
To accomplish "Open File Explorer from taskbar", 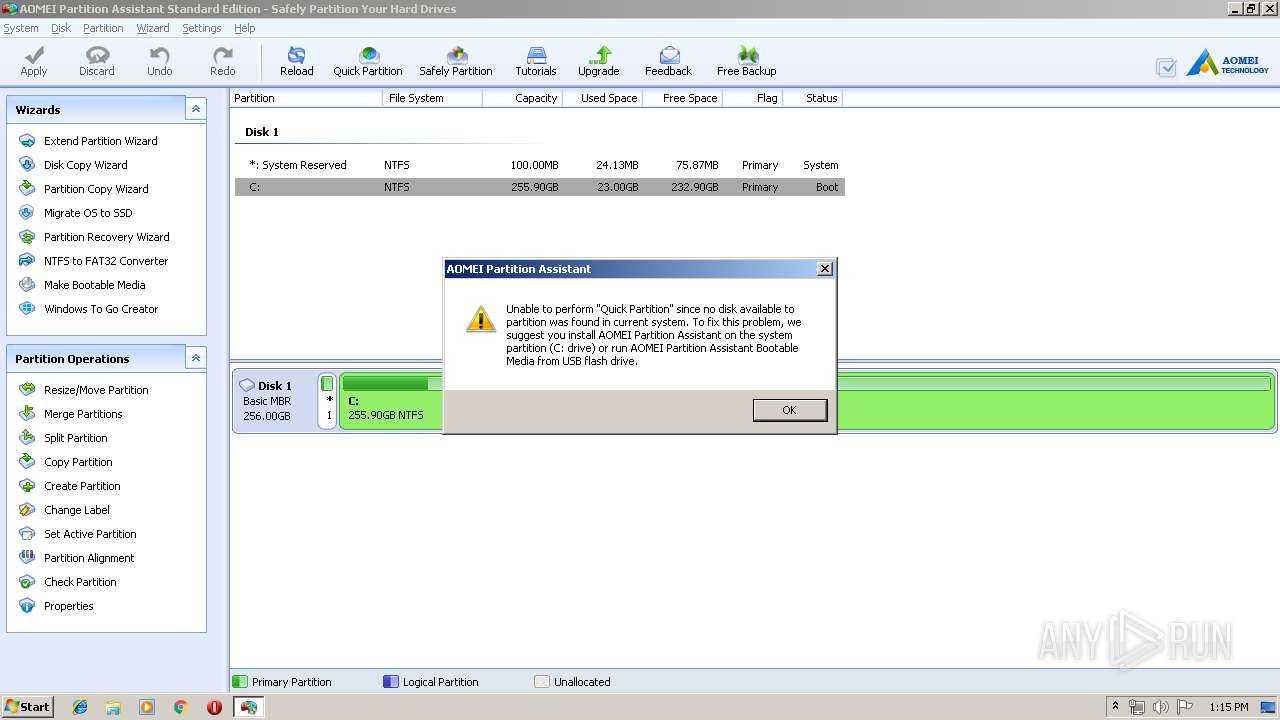I will coord(113,707).
